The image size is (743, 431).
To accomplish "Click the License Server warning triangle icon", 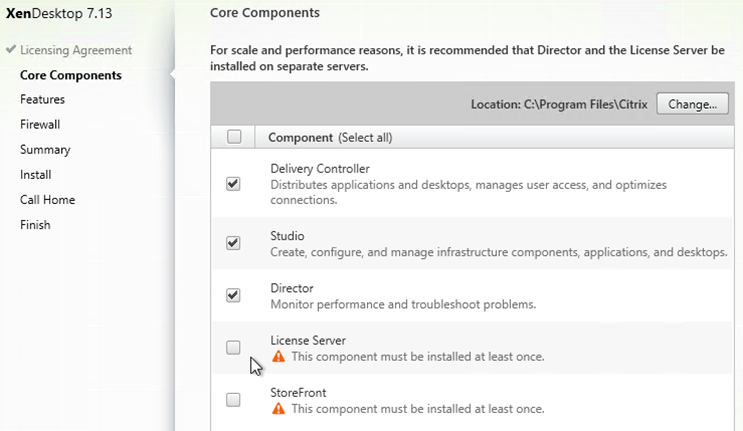I will [x=279, y=356].
